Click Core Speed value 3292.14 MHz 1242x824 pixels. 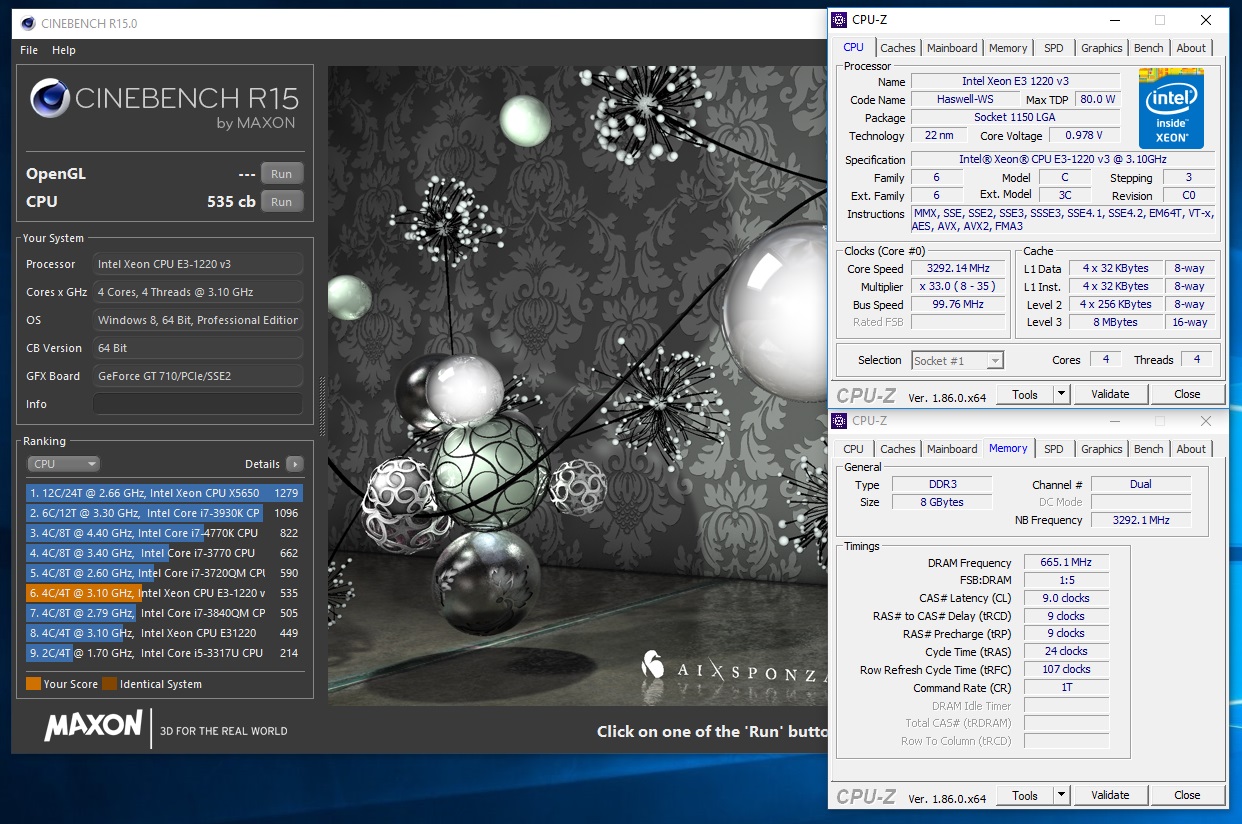click(x=958, y=269)
